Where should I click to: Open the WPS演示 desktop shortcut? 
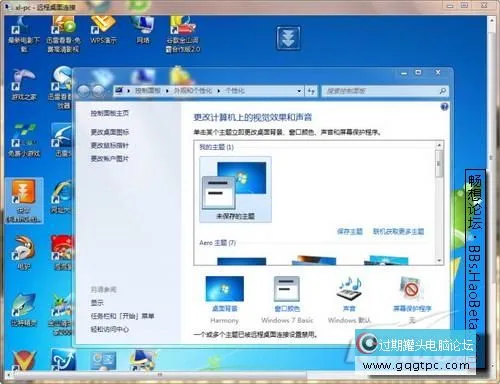point(103,30)
